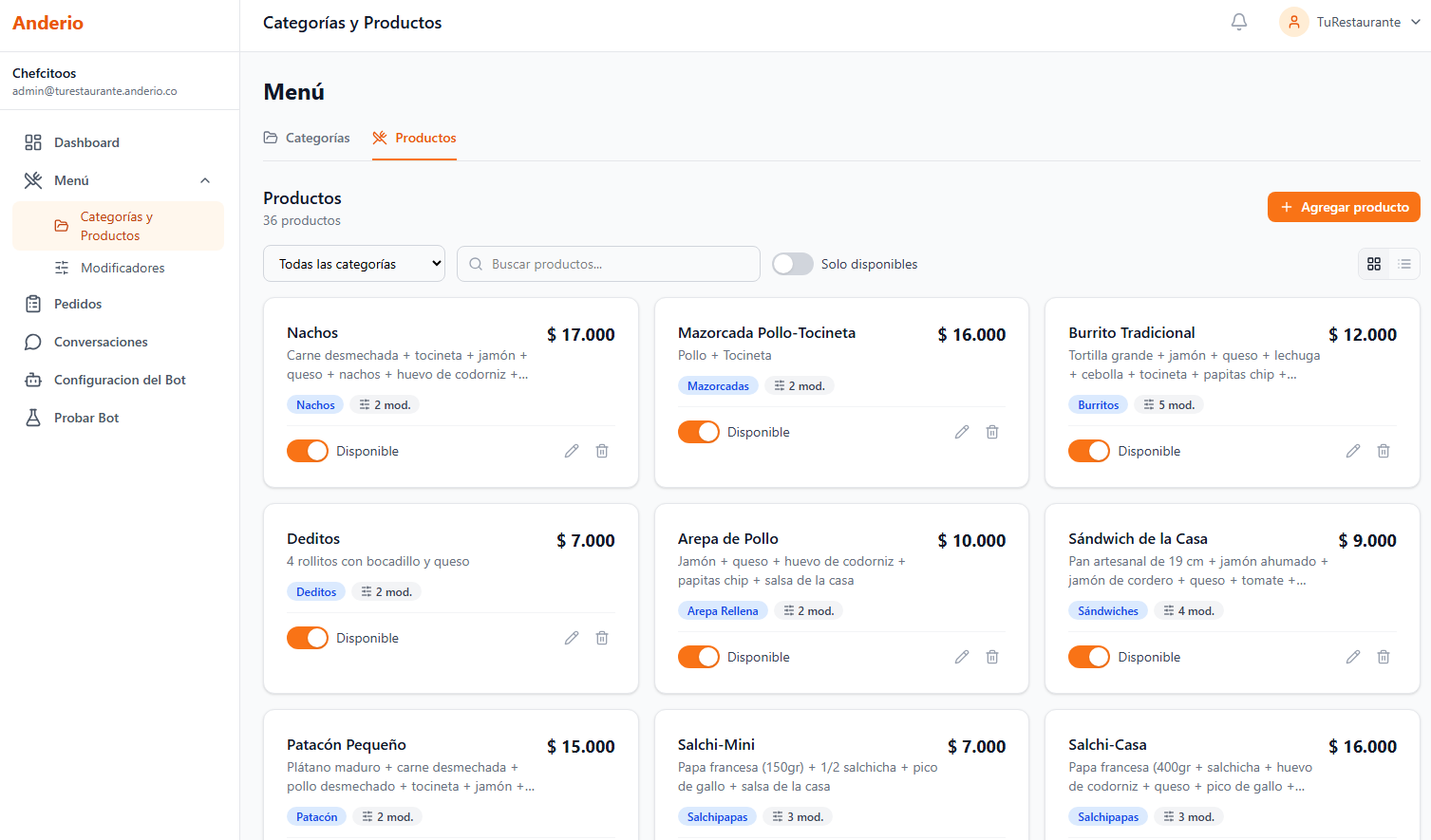Open the Todas las categorías dropdown

[x=354, y=264]
